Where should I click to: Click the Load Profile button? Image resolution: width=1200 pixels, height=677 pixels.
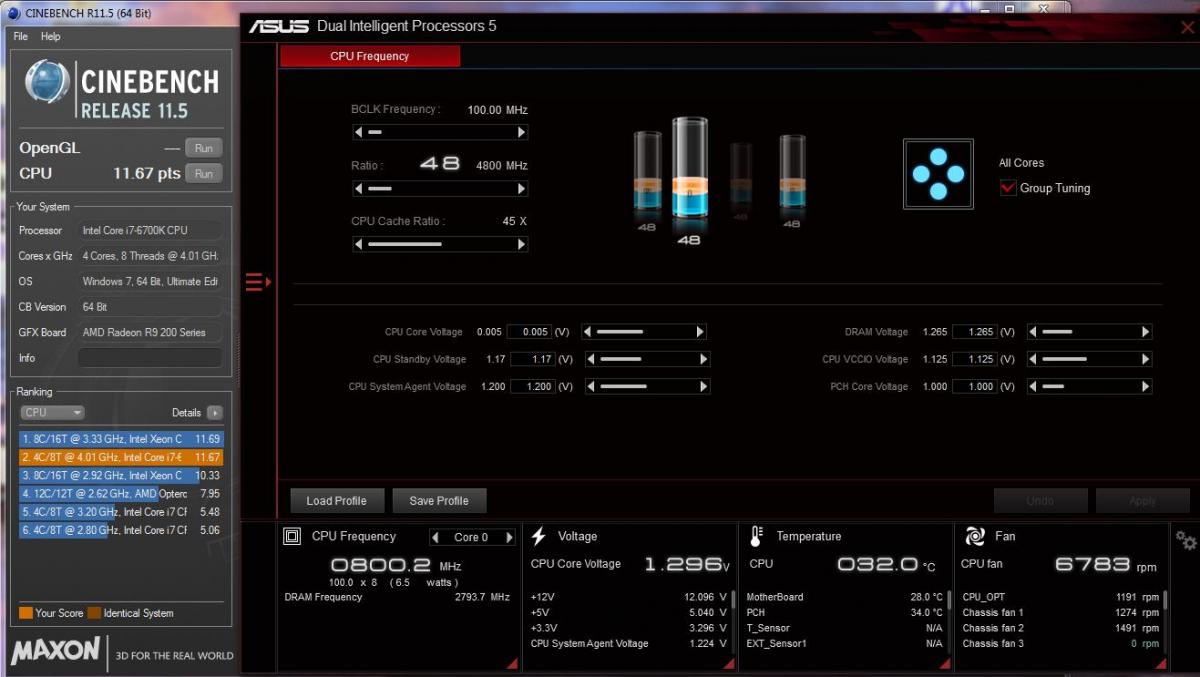point(336,500)
